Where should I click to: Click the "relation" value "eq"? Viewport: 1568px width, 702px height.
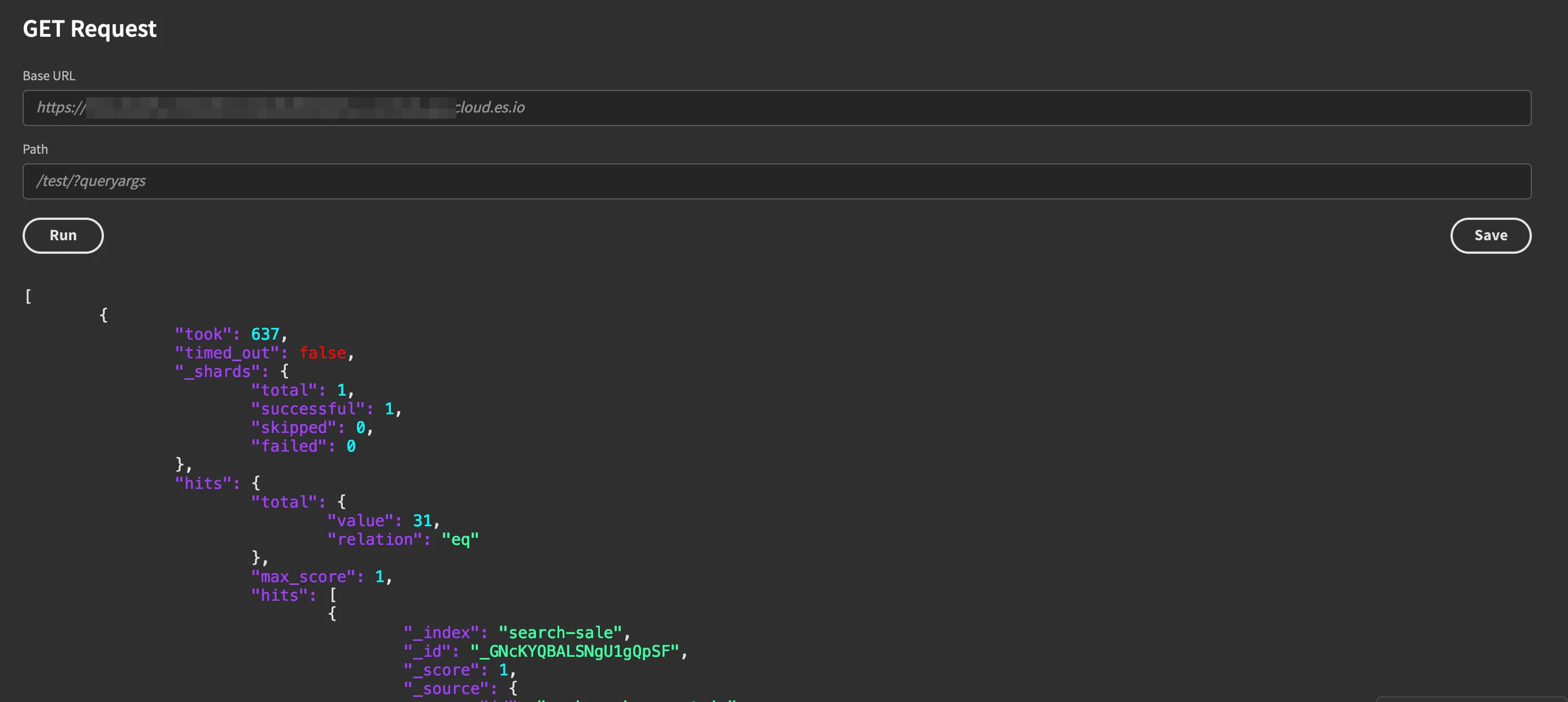(x=460, y=539)
